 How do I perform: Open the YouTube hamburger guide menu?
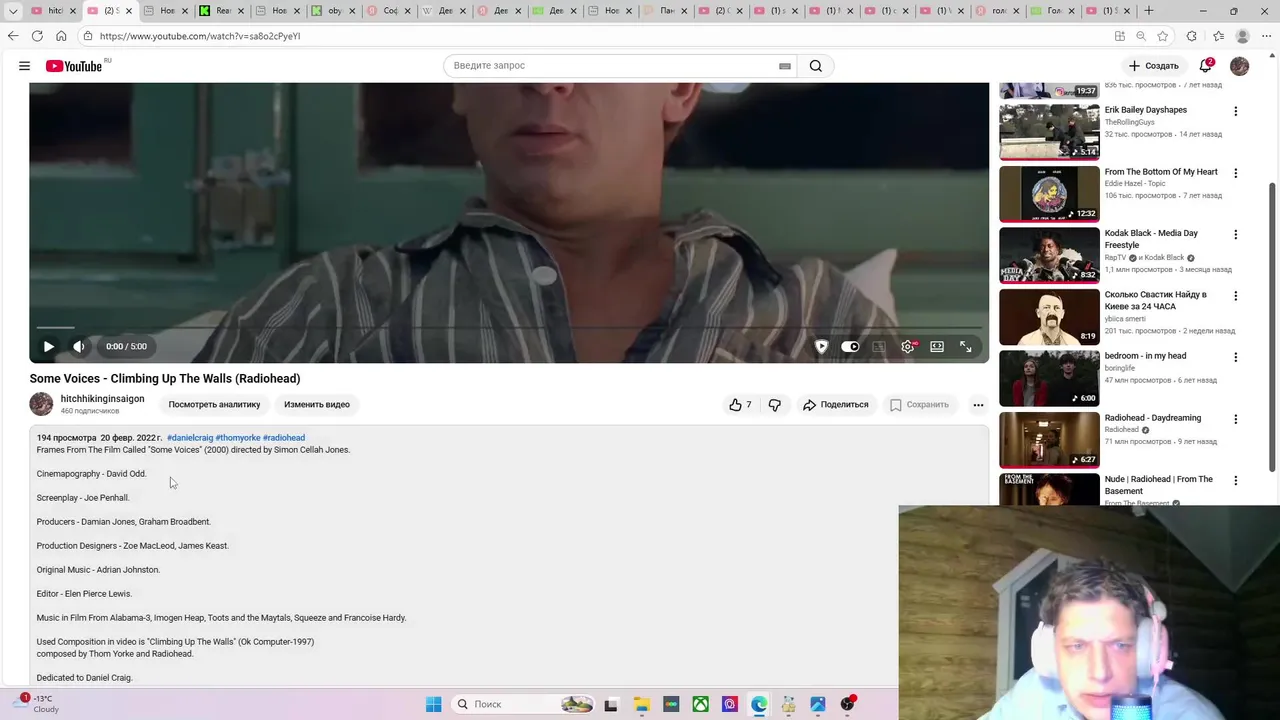(24, 66)
